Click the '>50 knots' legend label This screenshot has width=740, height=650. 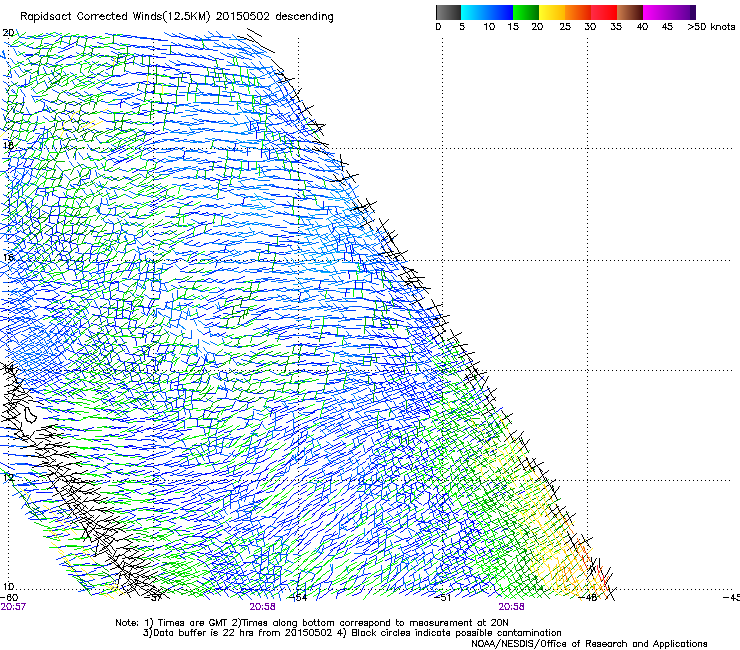click(x=711, y=27)
